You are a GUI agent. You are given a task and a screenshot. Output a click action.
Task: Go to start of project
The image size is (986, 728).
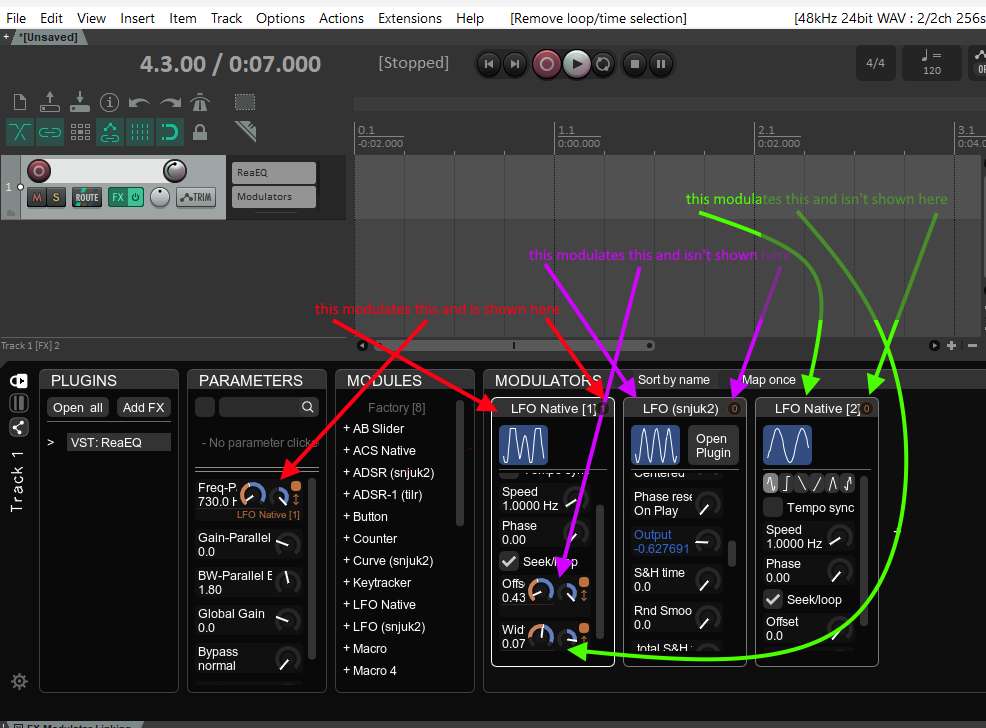[489, 63]
